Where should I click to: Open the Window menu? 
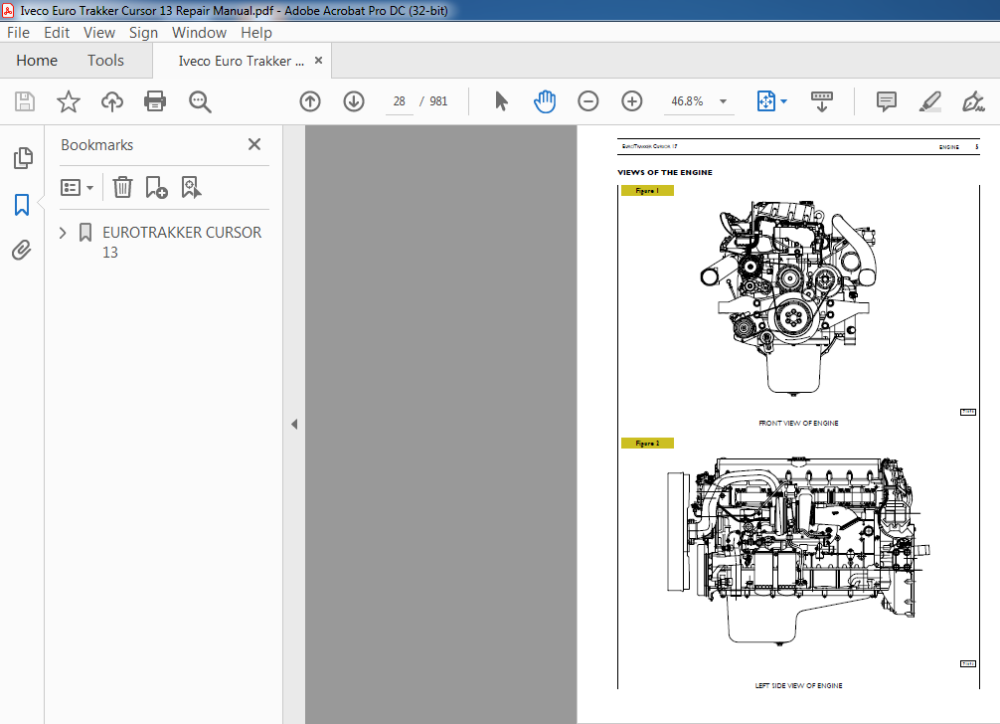click(199, 33)
